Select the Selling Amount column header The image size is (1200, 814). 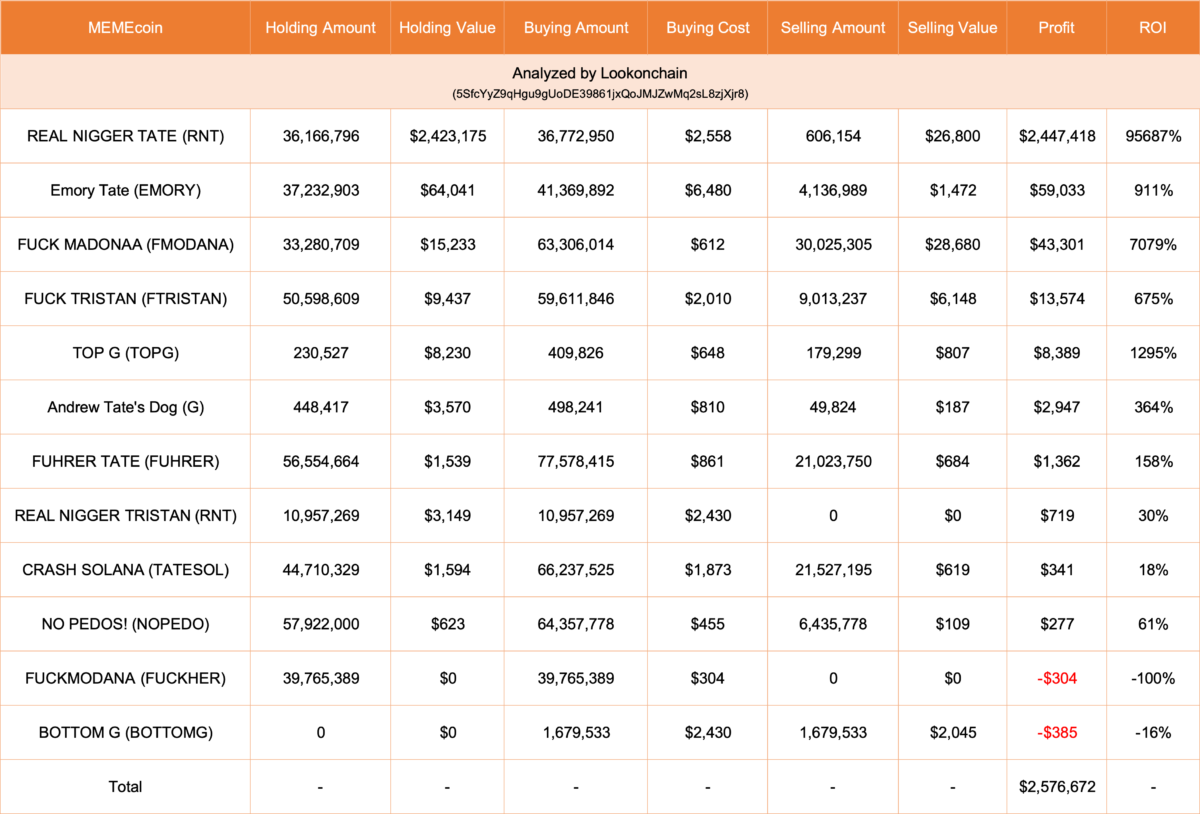tap(833, 28)
